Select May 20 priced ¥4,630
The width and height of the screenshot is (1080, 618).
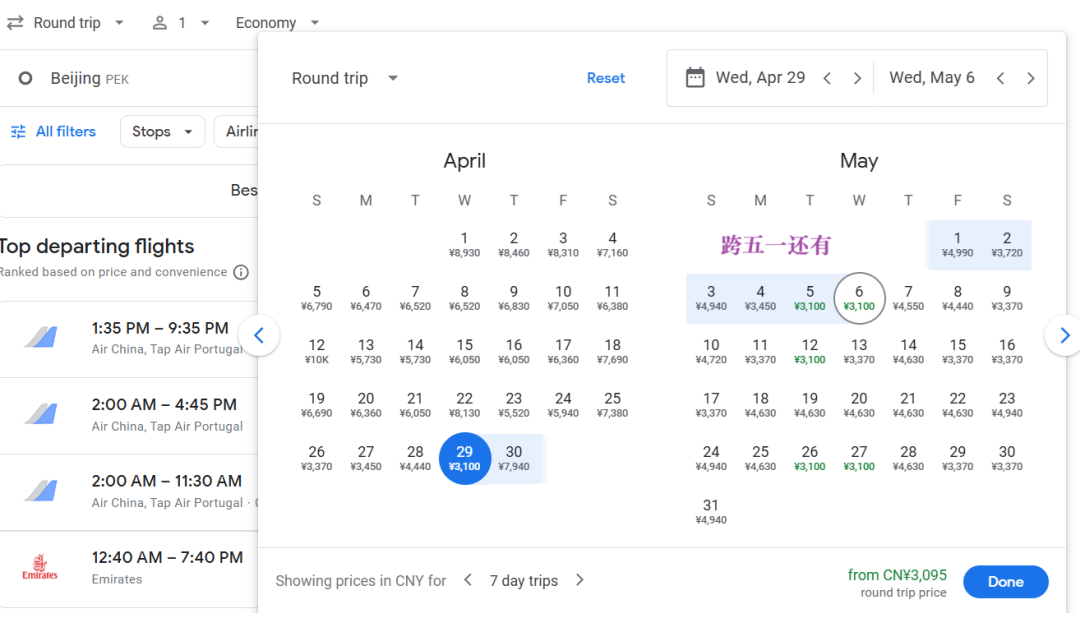[859, 404]
